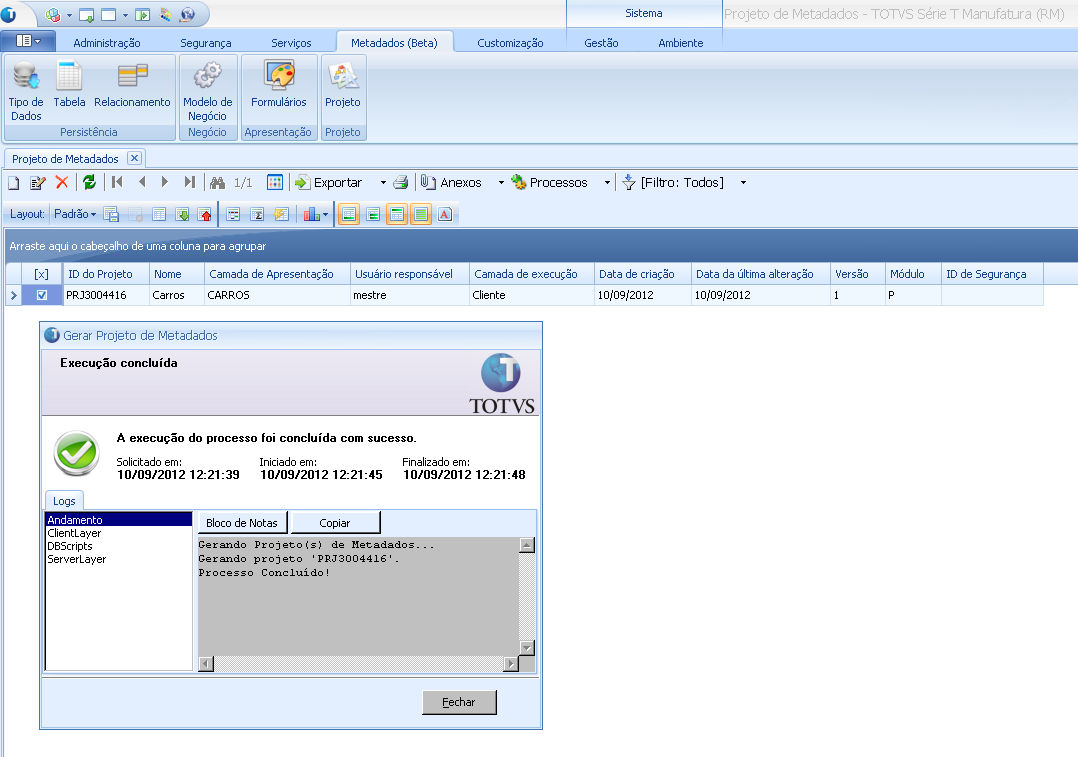Open the Projeto ribbon icon
Image resolution: width=1078 pixels, height=757 pixels.
tap(342, 85)
